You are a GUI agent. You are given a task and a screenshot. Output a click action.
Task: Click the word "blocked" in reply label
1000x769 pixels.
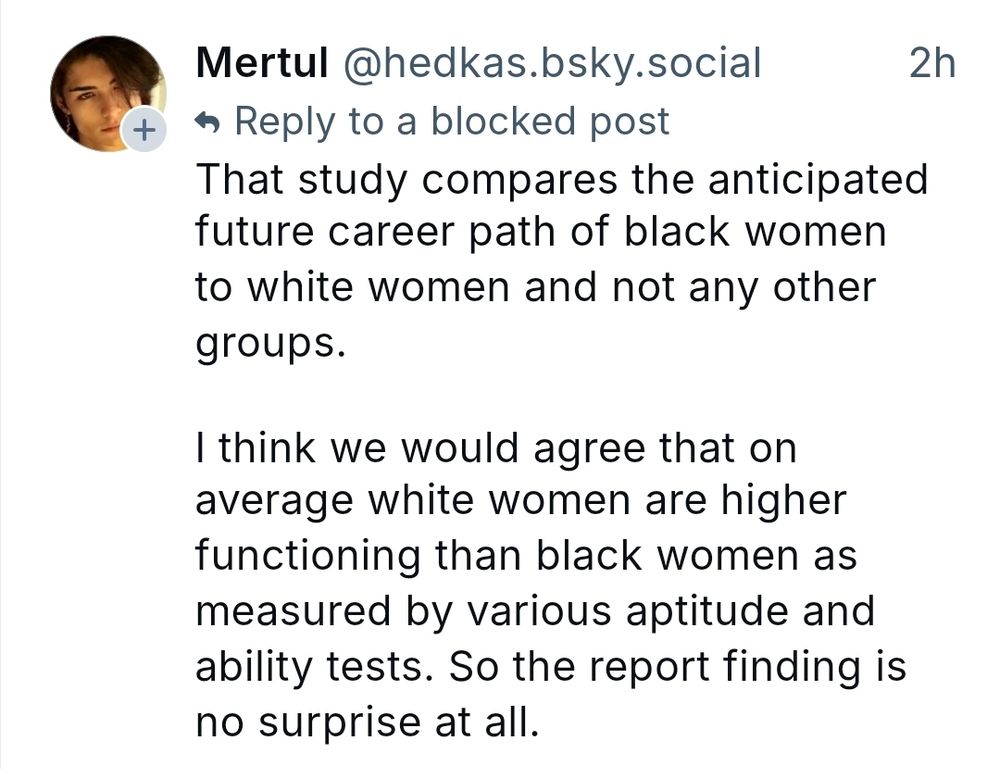tap(496, 122)
